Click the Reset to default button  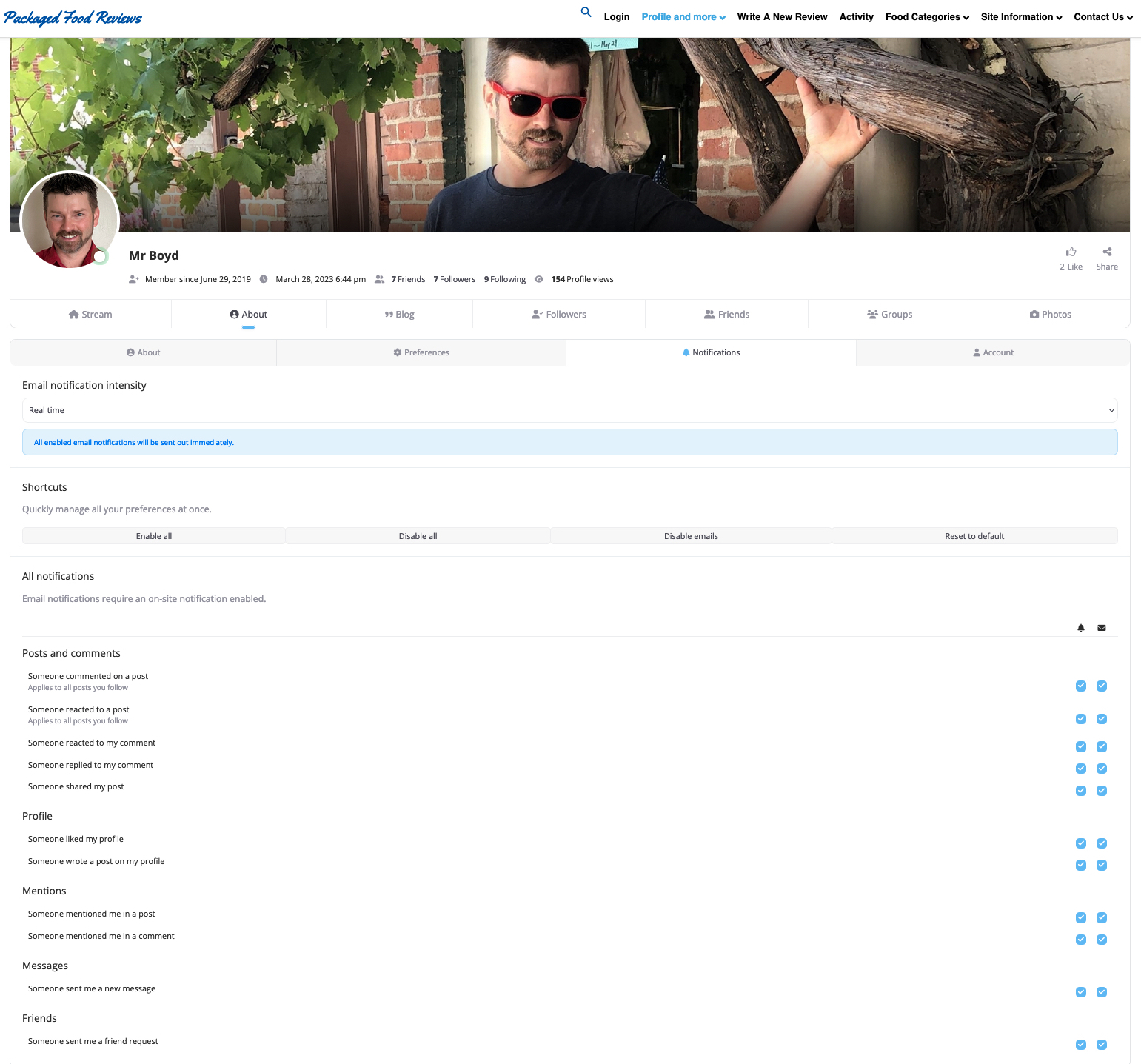pos(974,536)
